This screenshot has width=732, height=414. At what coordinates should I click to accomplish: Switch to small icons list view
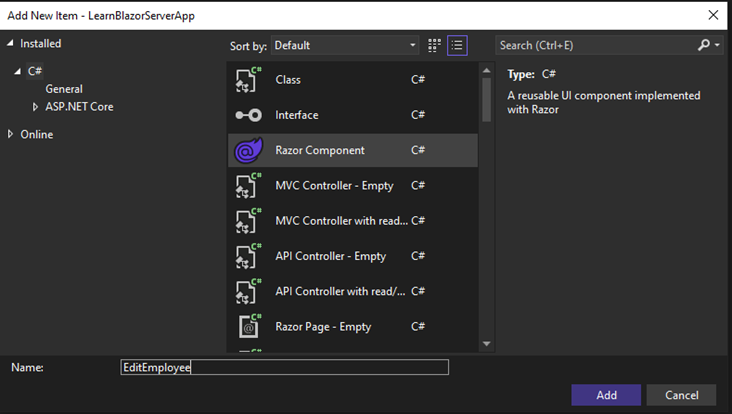click(457, 45)
